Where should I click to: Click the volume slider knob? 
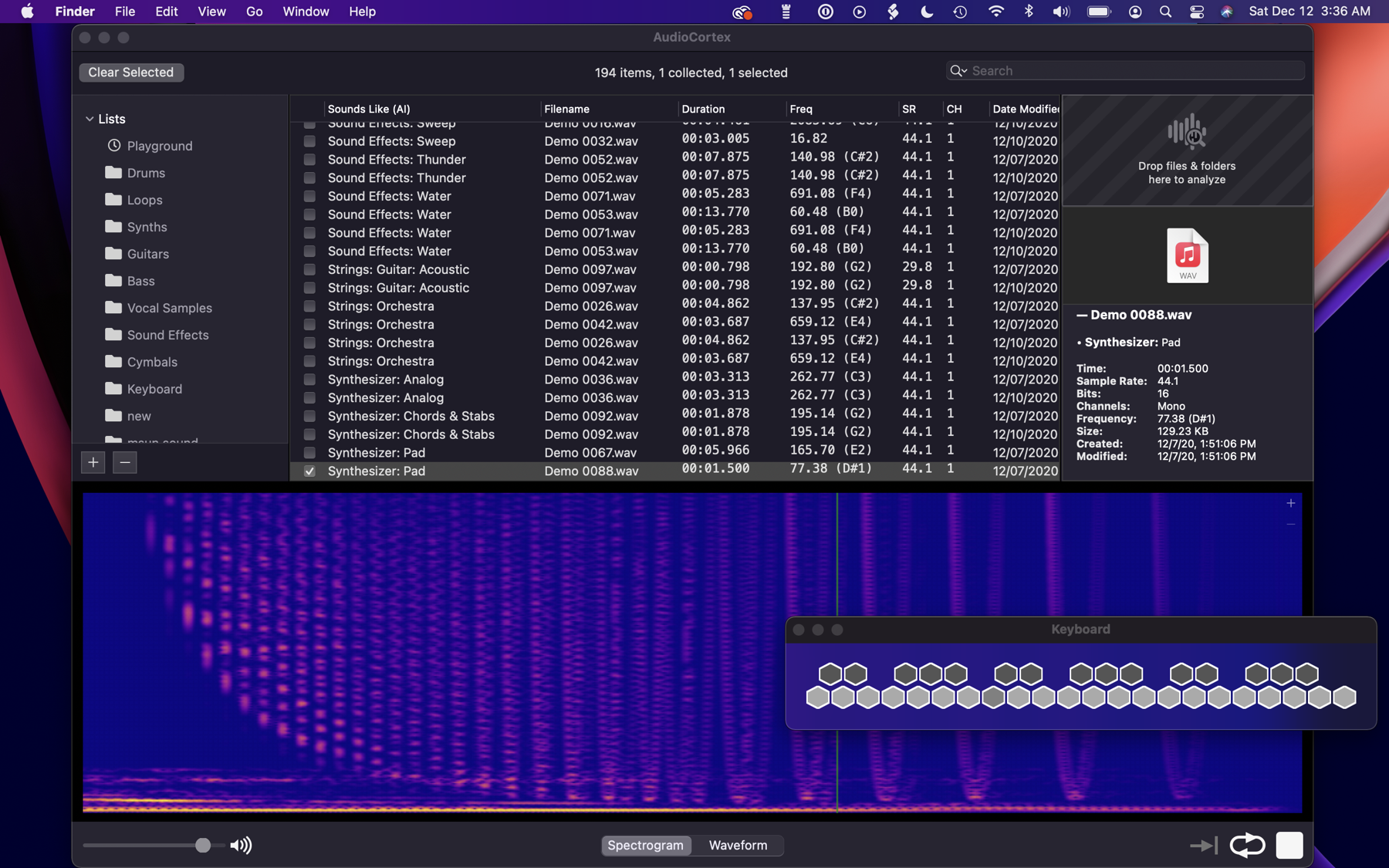[x=203, y=845]
